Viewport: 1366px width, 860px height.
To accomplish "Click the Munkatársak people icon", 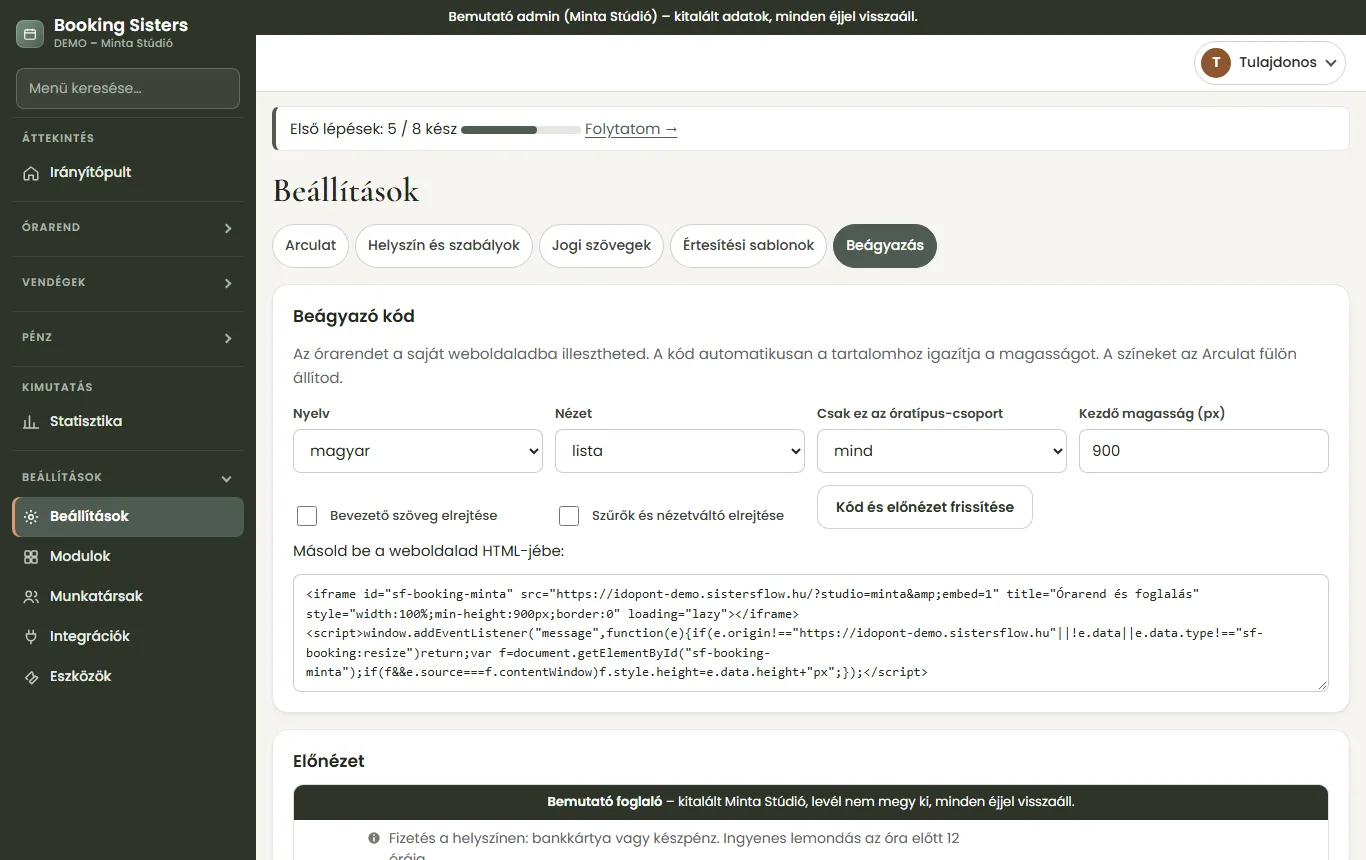I will pyautogui.click(x=31, y=597).
